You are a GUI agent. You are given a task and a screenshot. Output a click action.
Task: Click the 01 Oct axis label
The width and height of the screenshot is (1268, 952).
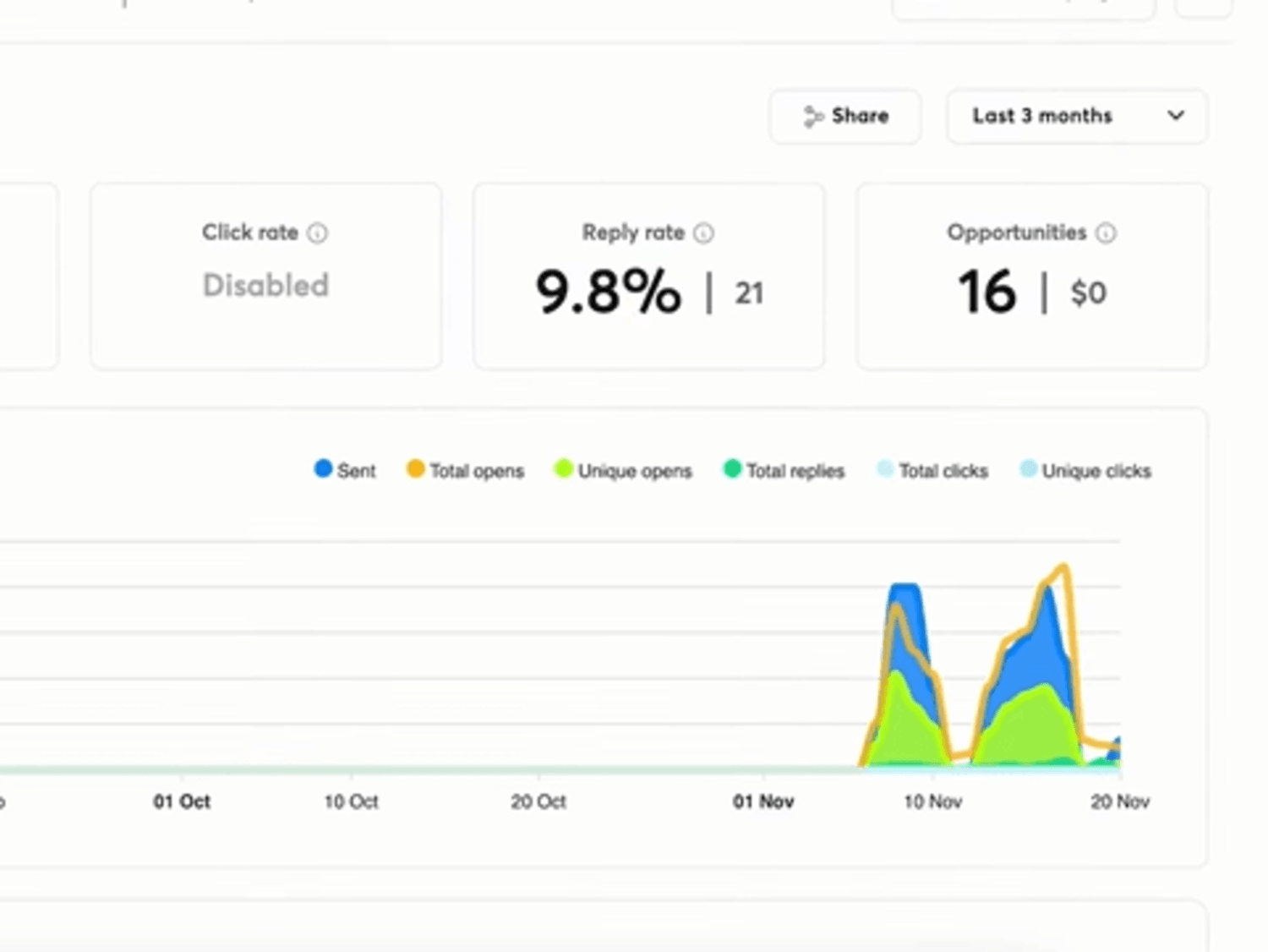182,802
